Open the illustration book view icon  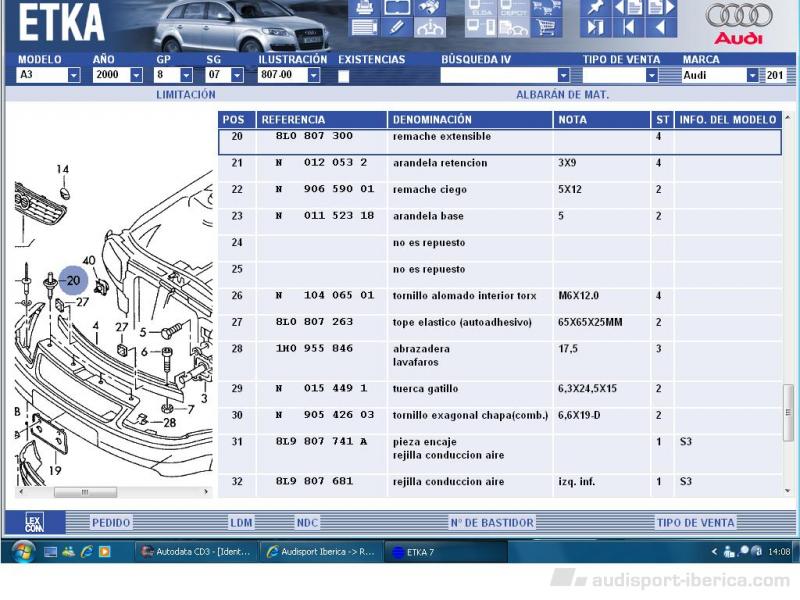397,7
